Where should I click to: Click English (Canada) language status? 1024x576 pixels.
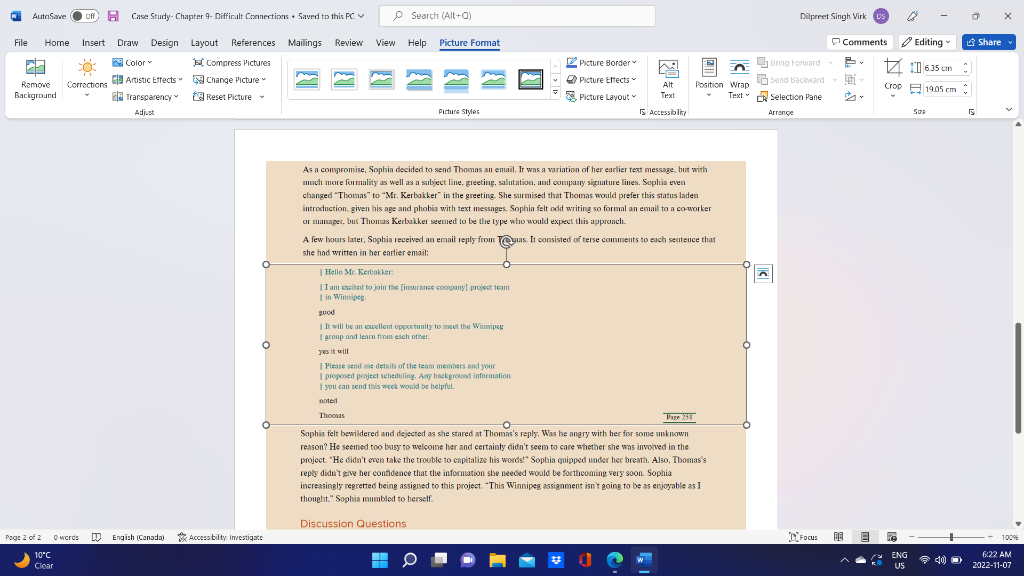(138, 537)
